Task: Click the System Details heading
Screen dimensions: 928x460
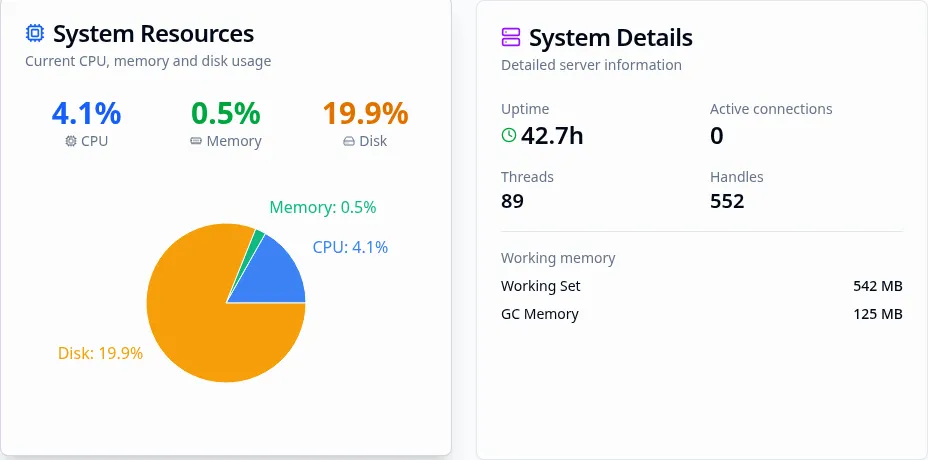Action: tap(611, 38)
